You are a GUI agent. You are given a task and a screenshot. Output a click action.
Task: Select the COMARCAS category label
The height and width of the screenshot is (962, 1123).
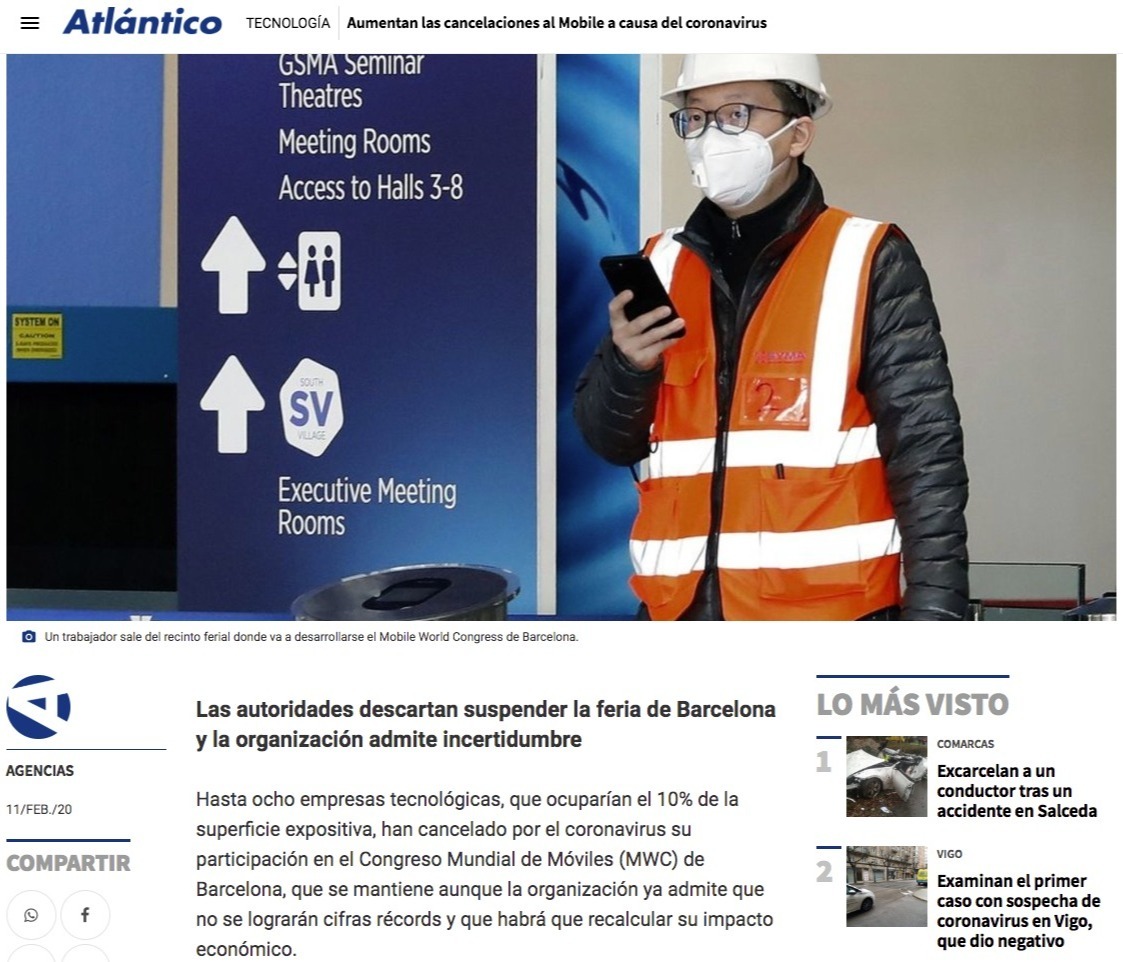(965, 744)
